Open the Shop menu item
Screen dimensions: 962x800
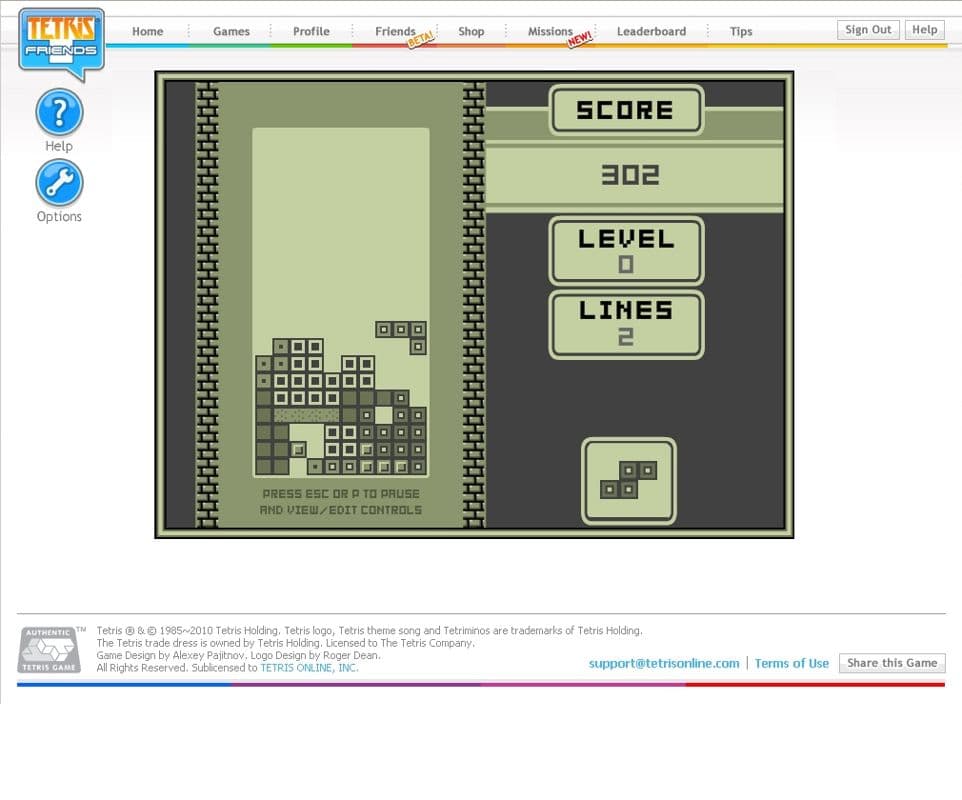click(471, 31)
